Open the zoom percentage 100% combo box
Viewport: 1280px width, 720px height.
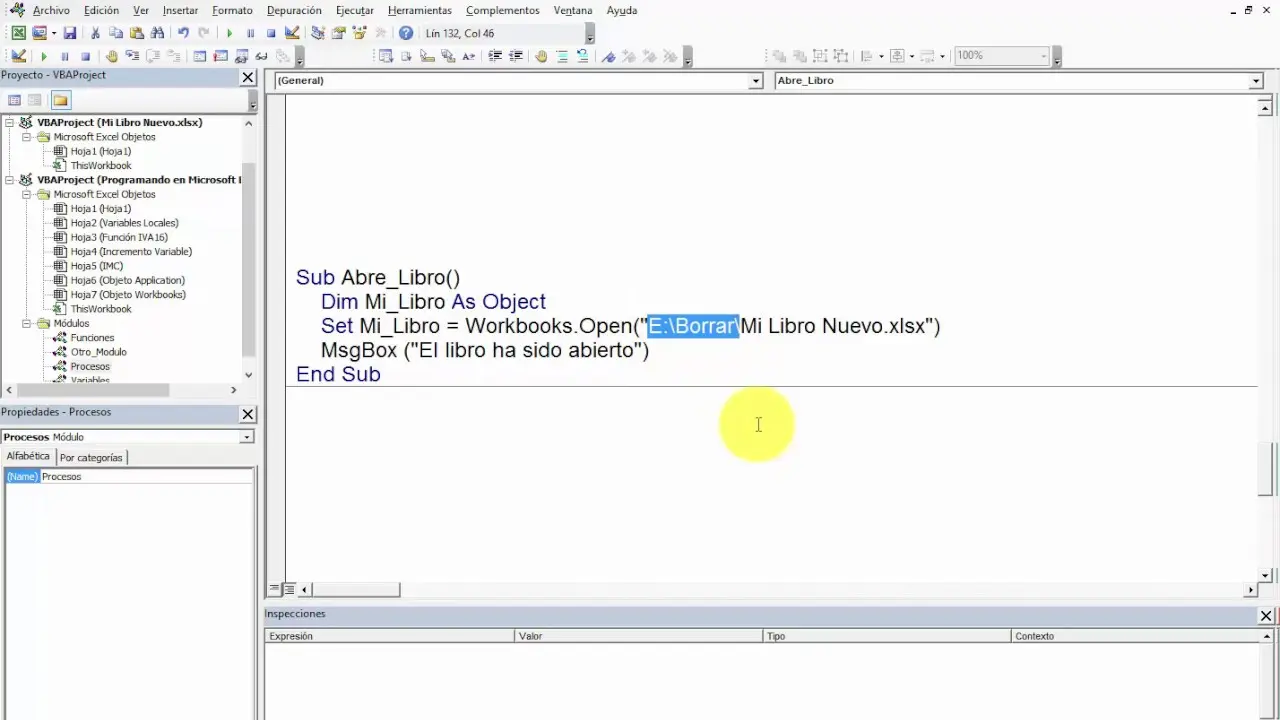point(1000,56)
